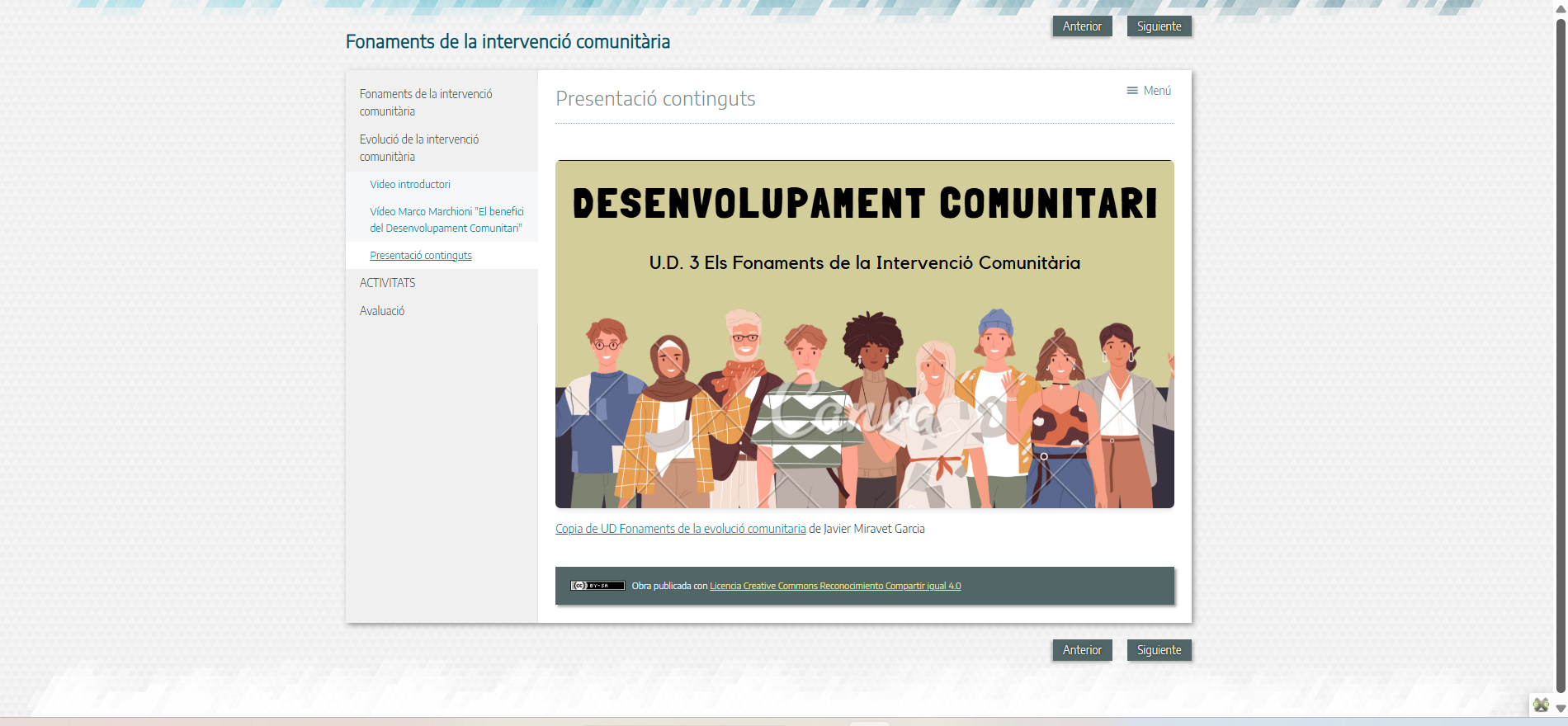
Task: Follow the Copia de UD Fonaments link
Action: pos(680,529)
